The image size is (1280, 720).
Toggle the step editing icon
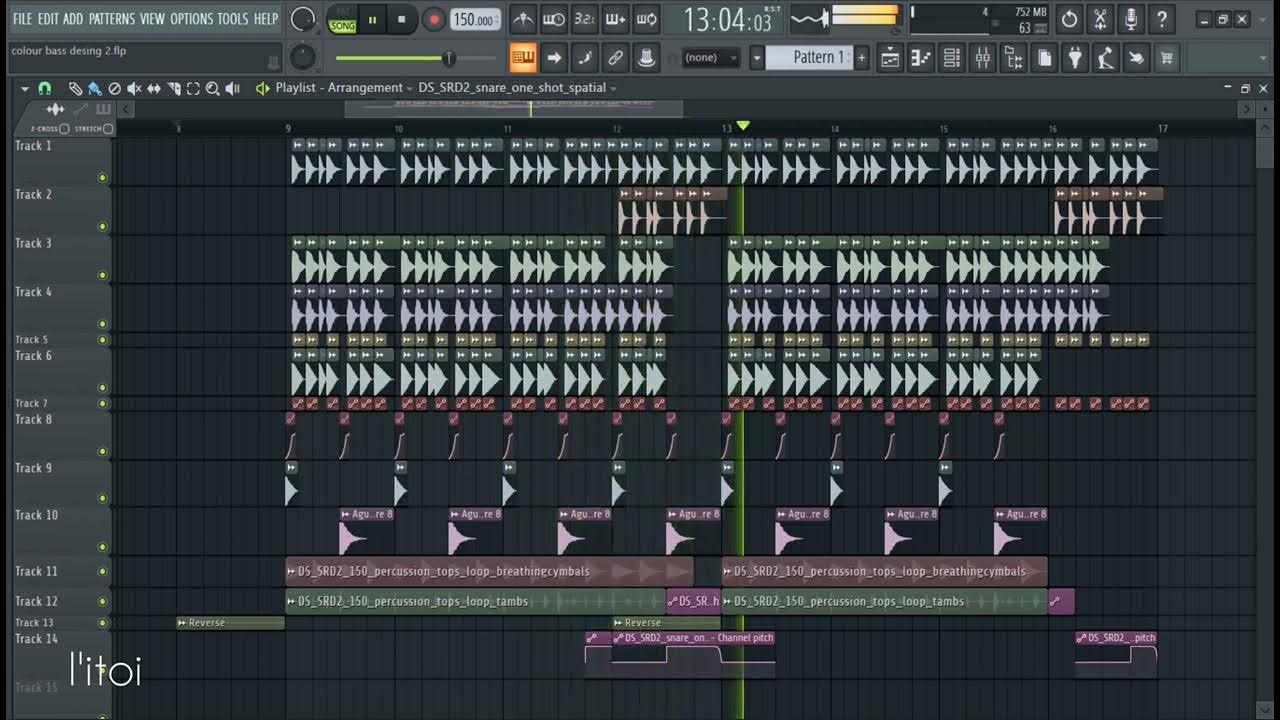(x=585, y=58)
